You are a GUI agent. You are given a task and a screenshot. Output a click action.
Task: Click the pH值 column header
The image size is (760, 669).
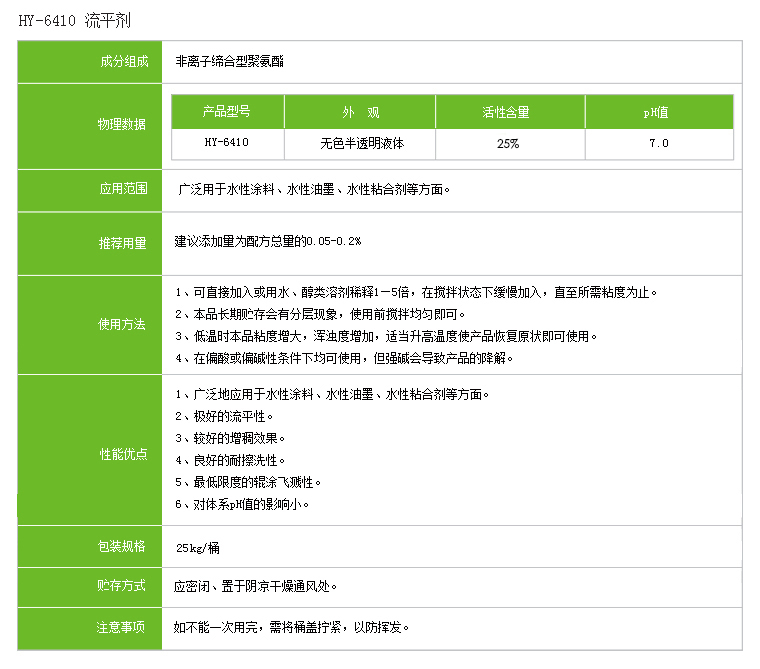[x=657, y=112]
